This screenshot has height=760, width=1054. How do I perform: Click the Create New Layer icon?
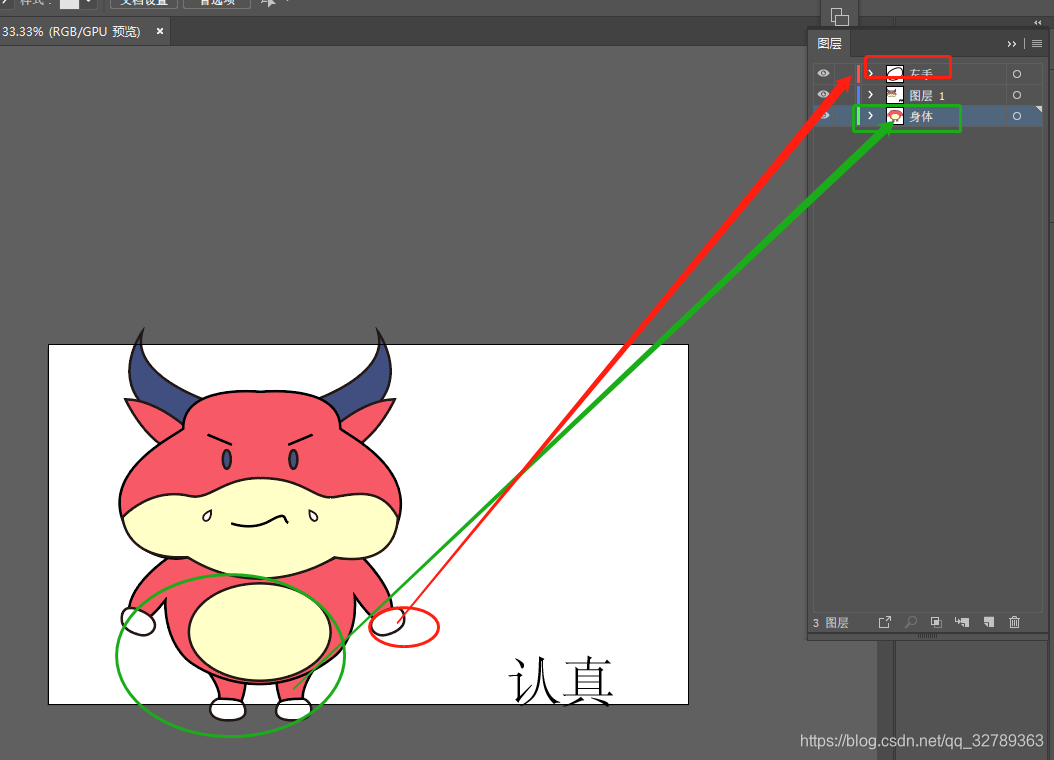click(x=989, y=622)
